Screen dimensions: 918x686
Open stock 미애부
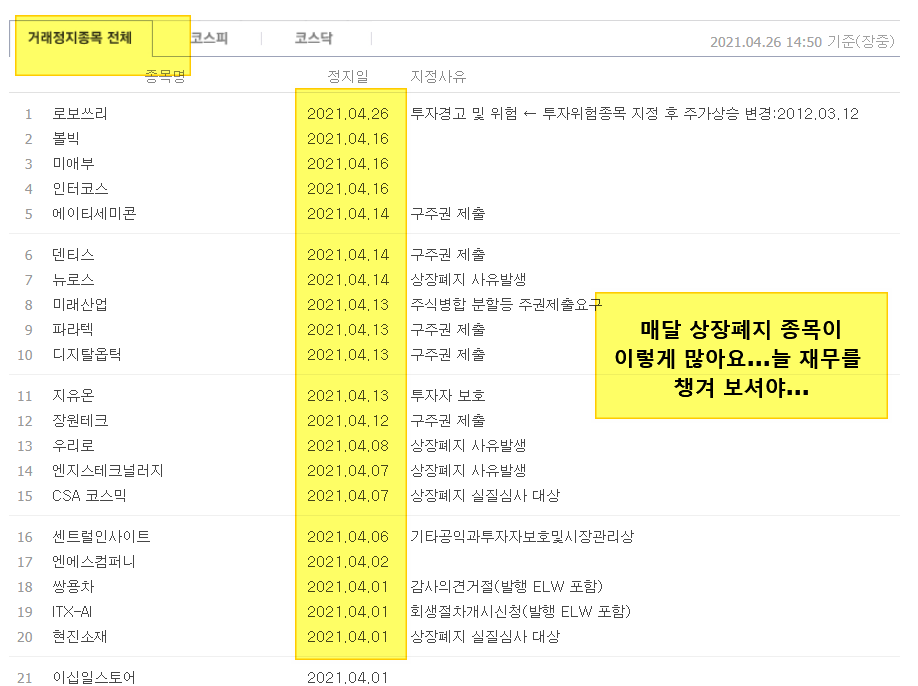[x=73, y=164]
